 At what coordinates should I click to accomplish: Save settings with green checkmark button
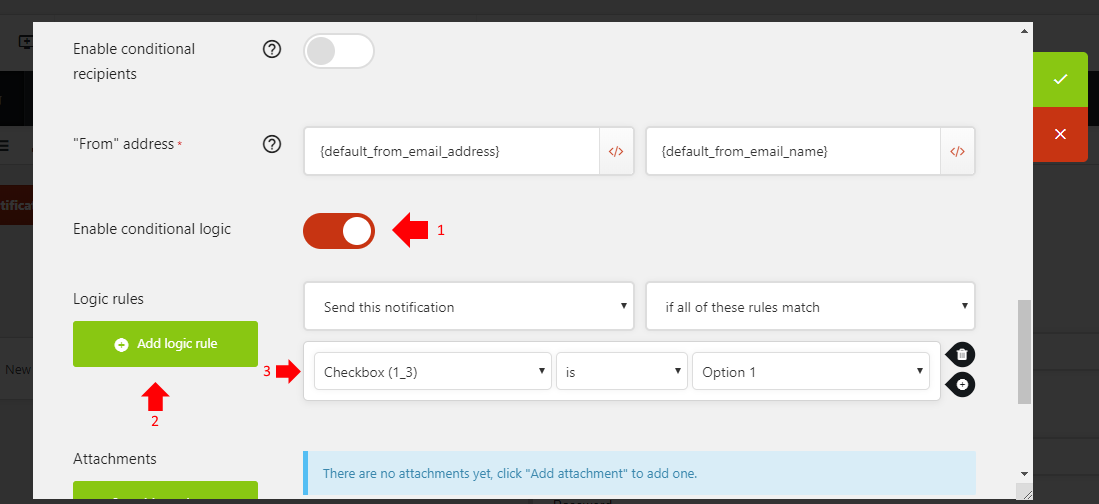[x=1060, y=79]
